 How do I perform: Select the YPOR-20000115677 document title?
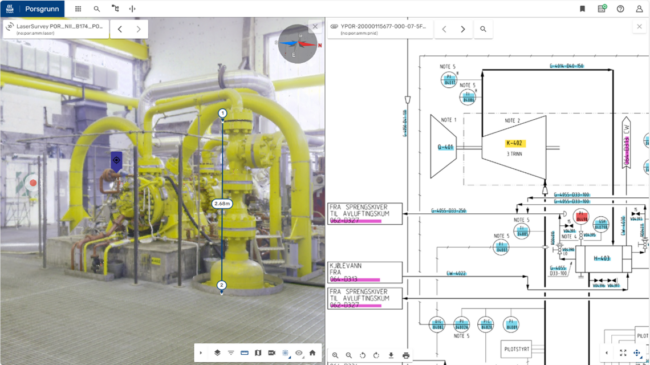tap(383, 26)
